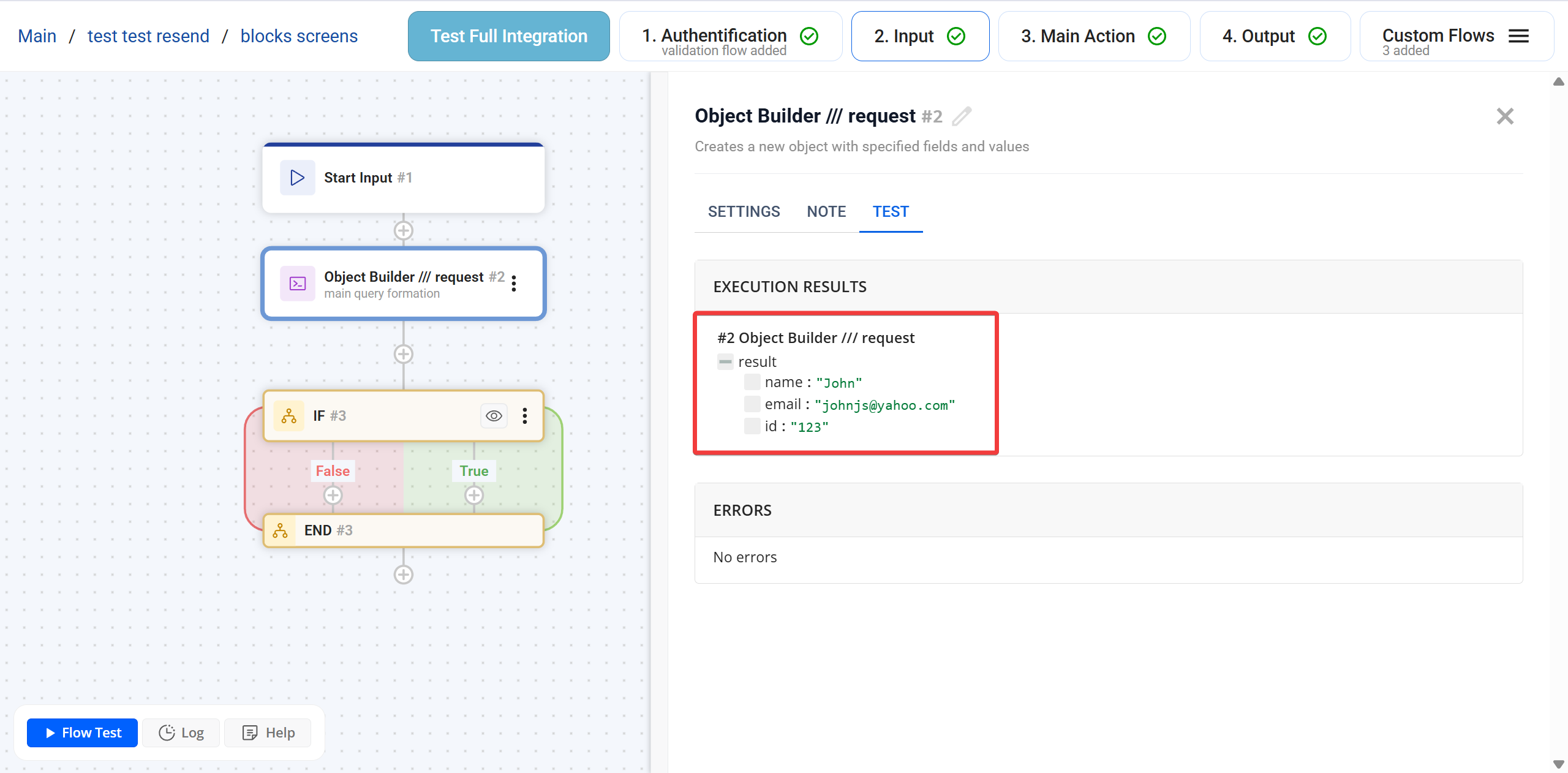The height and width of the screenshot is (773, 1568).
Task: Click plus connector below END #3 node
Action: tap(403, 575)
